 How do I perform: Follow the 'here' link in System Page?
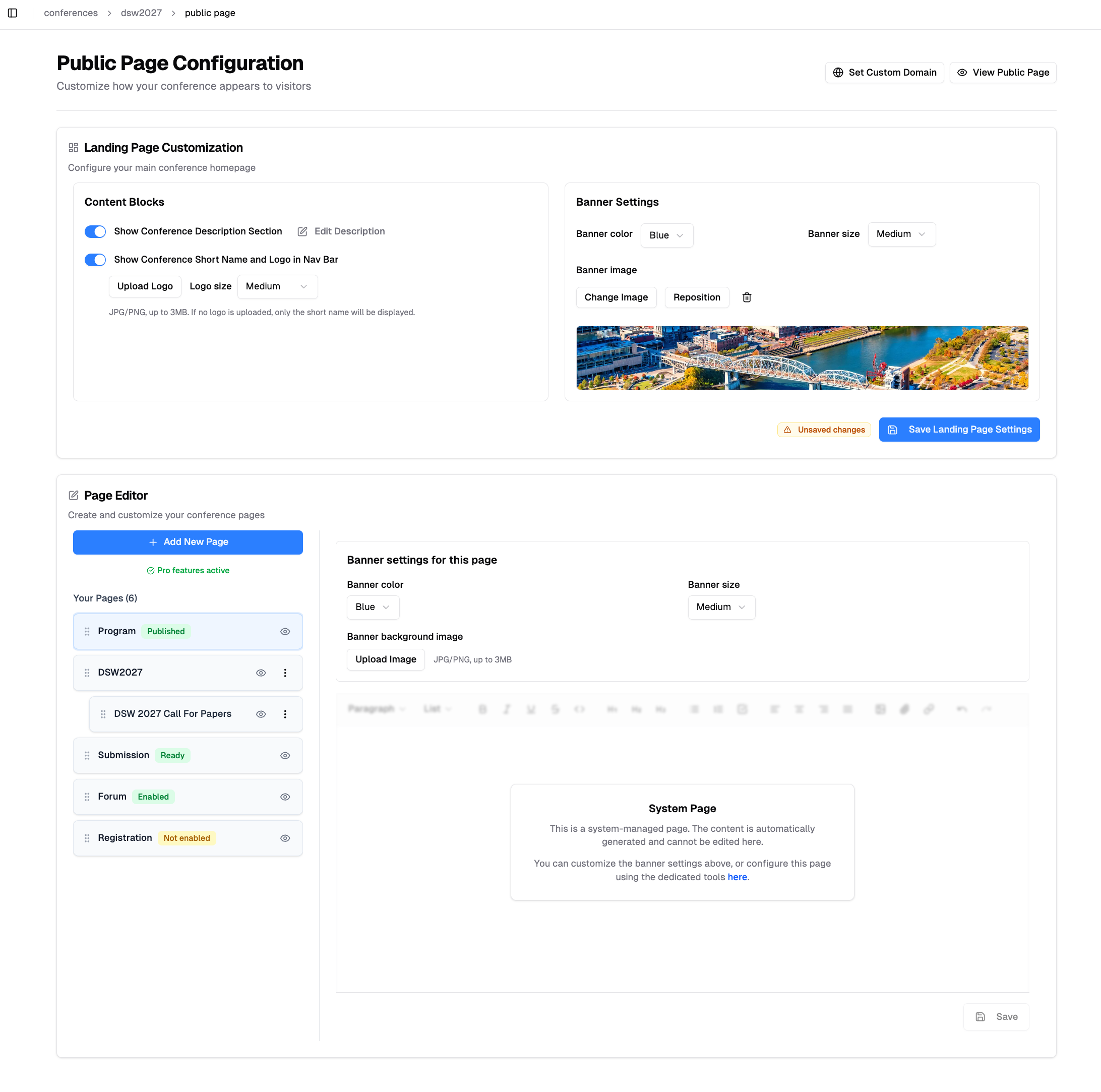point(737,877)
